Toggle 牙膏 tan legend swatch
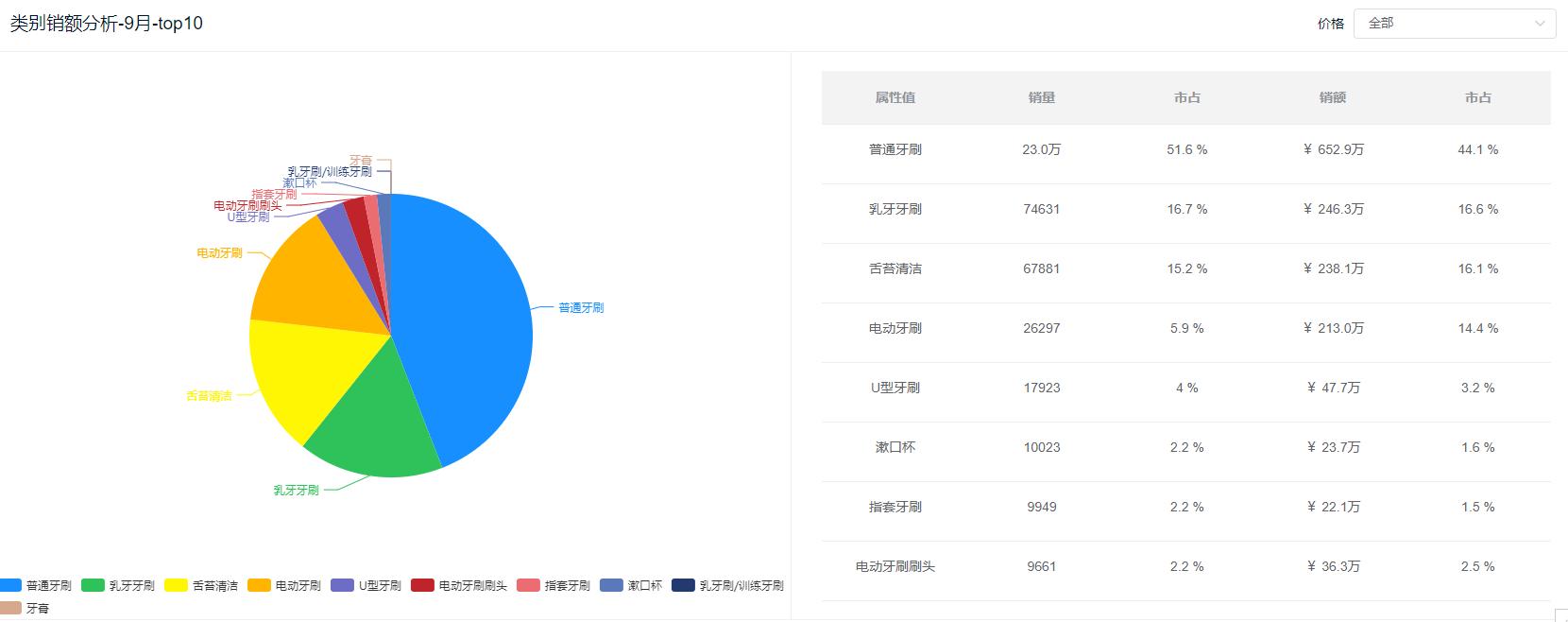Screen dimensions: 1568x622 tap(10, 608)
